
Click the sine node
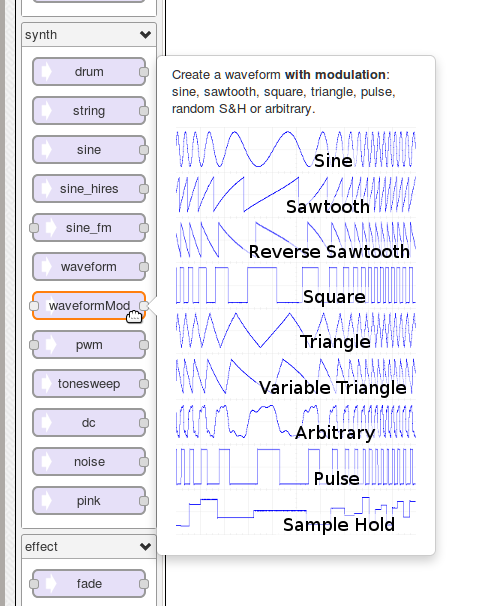pos(89,150)
